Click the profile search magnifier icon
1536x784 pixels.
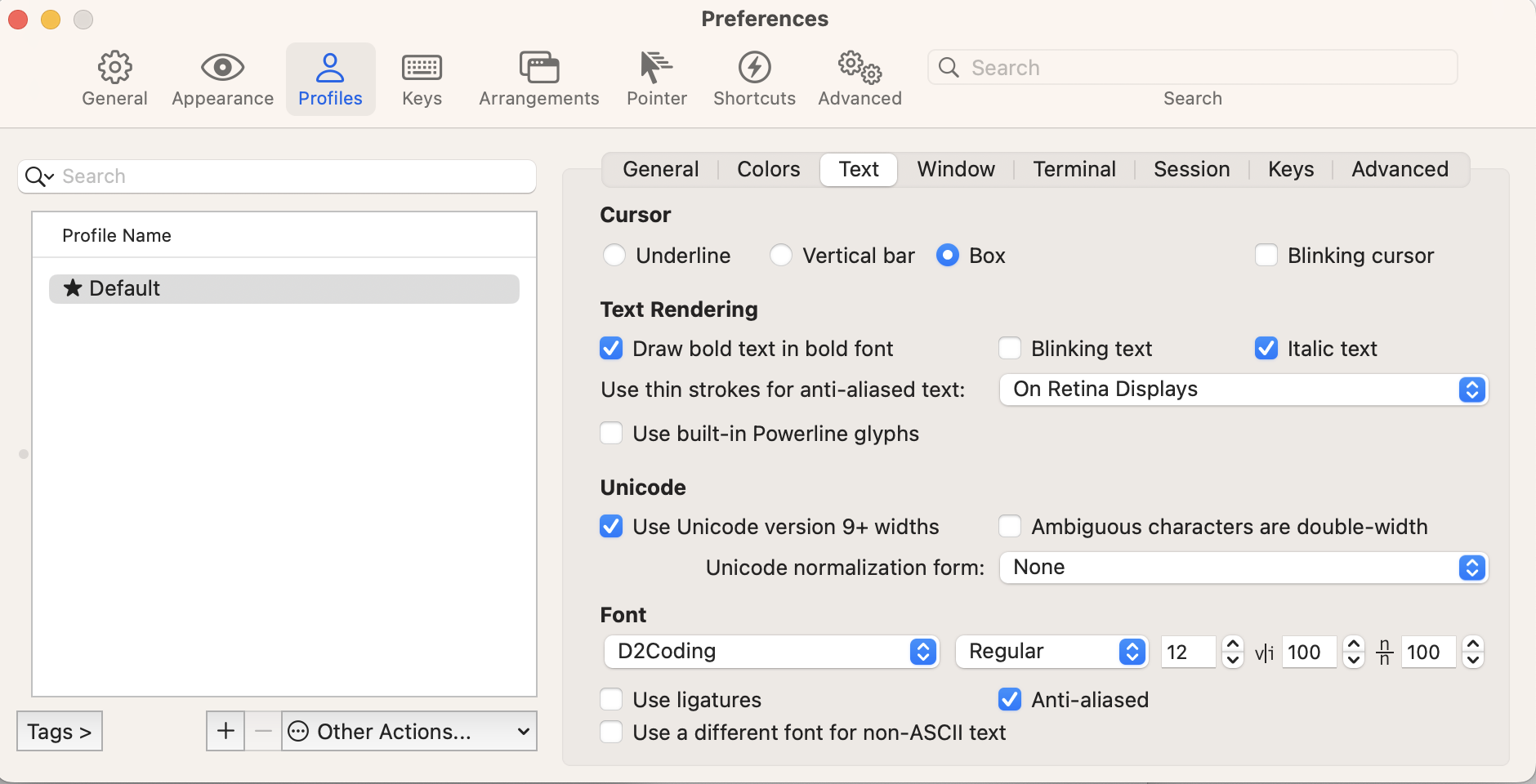pos(38,176)
